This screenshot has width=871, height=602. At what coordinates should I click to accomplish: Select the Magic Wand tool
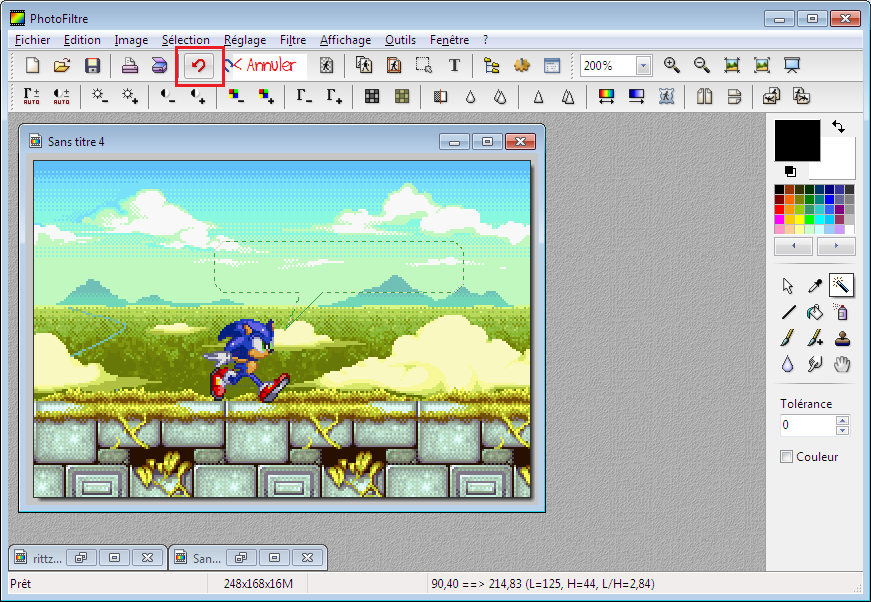(x=841, y=286)
